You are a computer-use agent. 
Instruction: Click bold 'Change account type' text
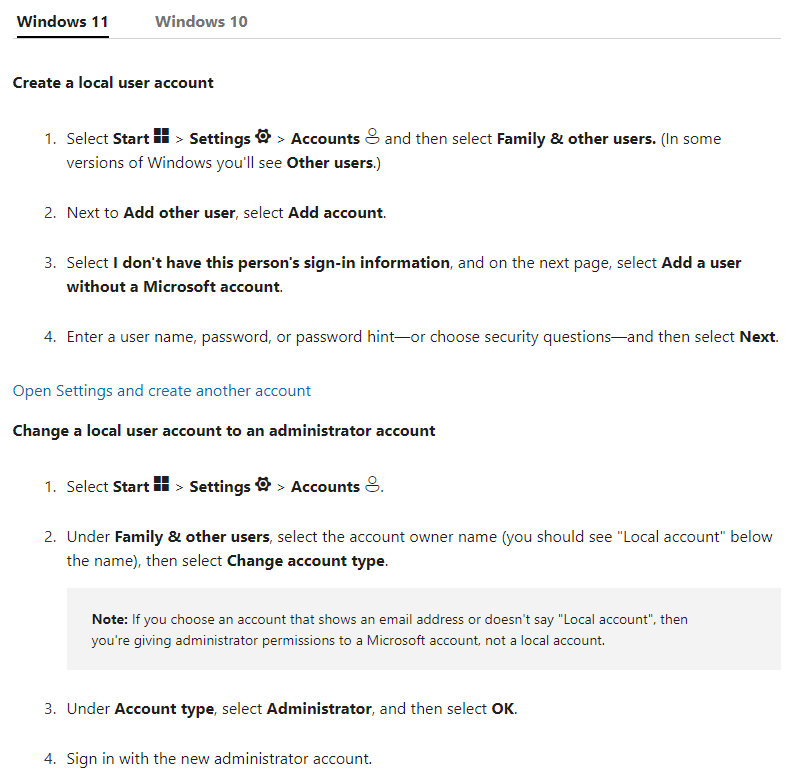(305, 561)
